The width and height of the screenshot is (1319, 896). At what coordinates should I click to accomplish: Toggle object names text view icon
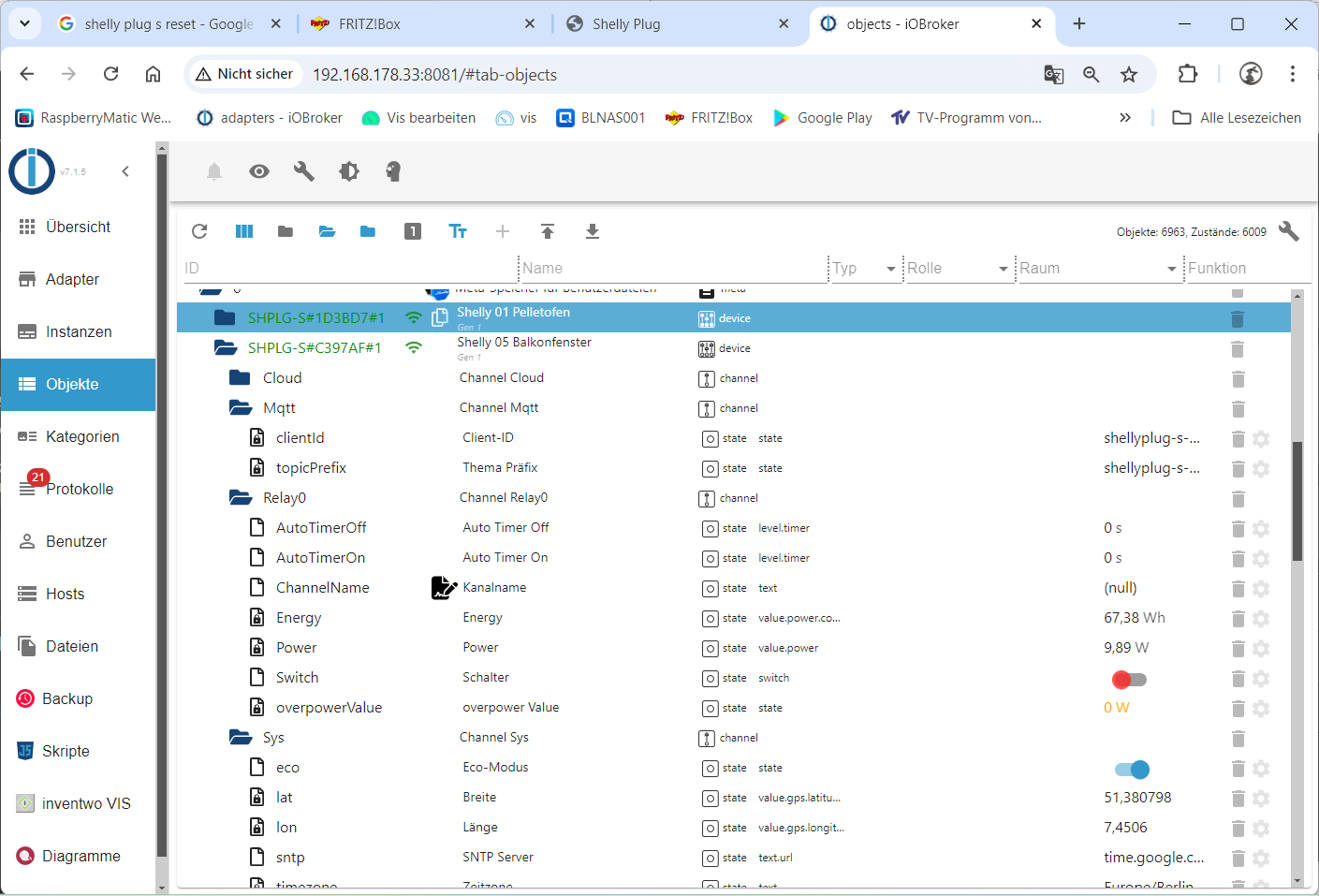458,231
